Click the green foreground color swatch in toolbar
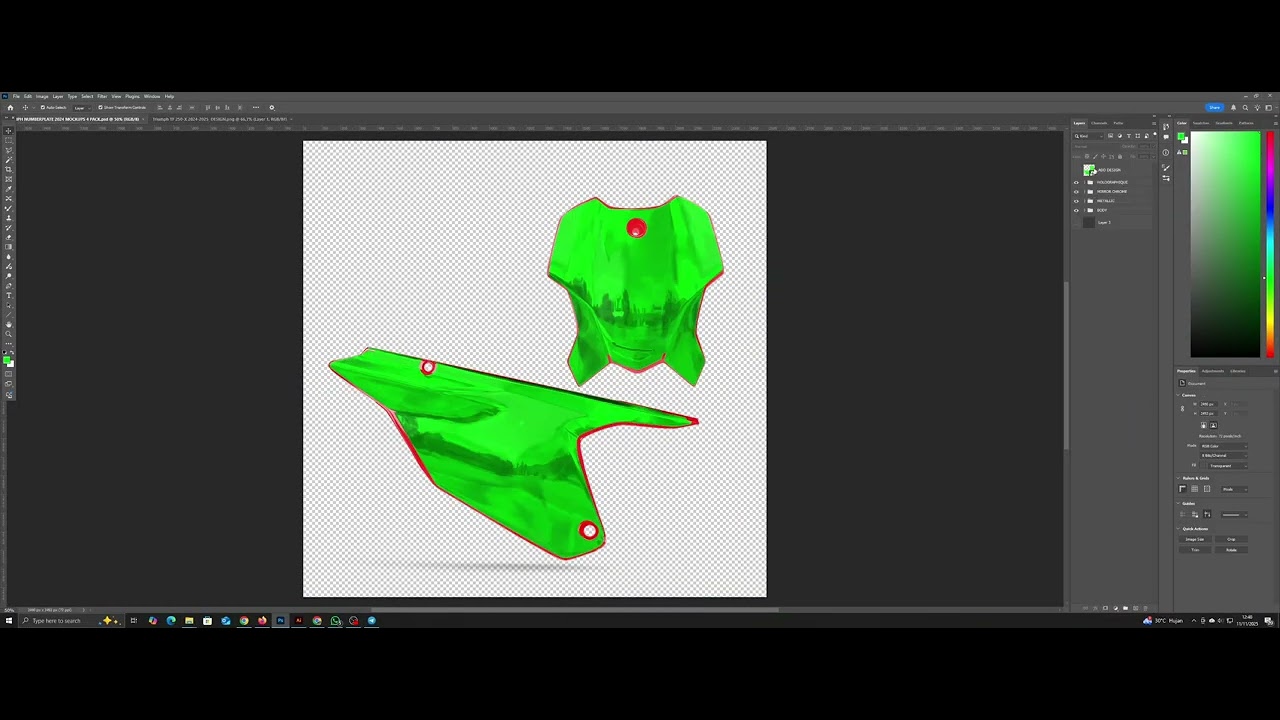Viewport: 1280px width, 720px height. pos(7,359)
